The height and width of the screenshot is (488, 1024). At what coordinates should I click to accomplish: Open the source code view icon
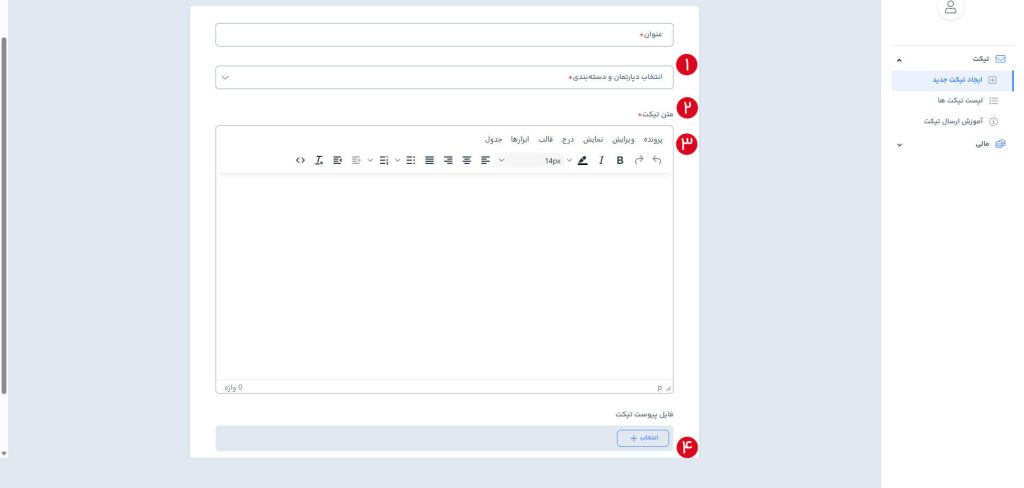[300, 160]
